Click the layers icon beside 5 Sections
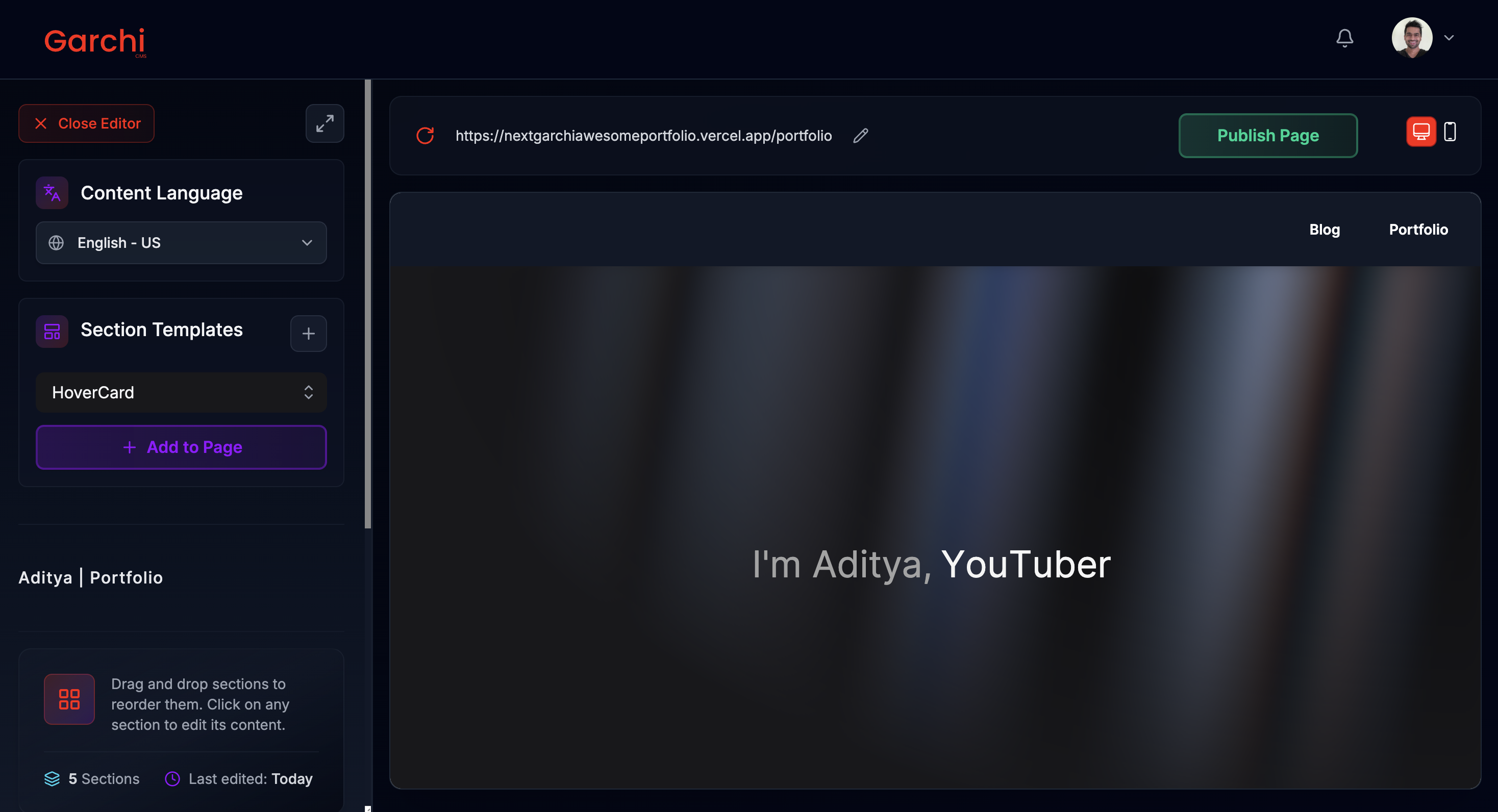Image resolution: width=1498 pixels, height=812 pixels. click(x=53, y=779)
